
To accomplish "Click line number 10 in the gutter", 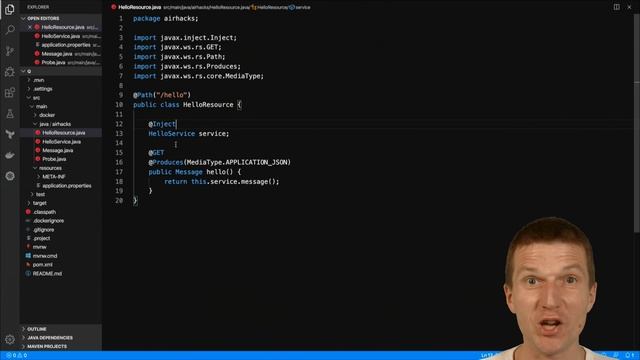I will click(119, 104).
